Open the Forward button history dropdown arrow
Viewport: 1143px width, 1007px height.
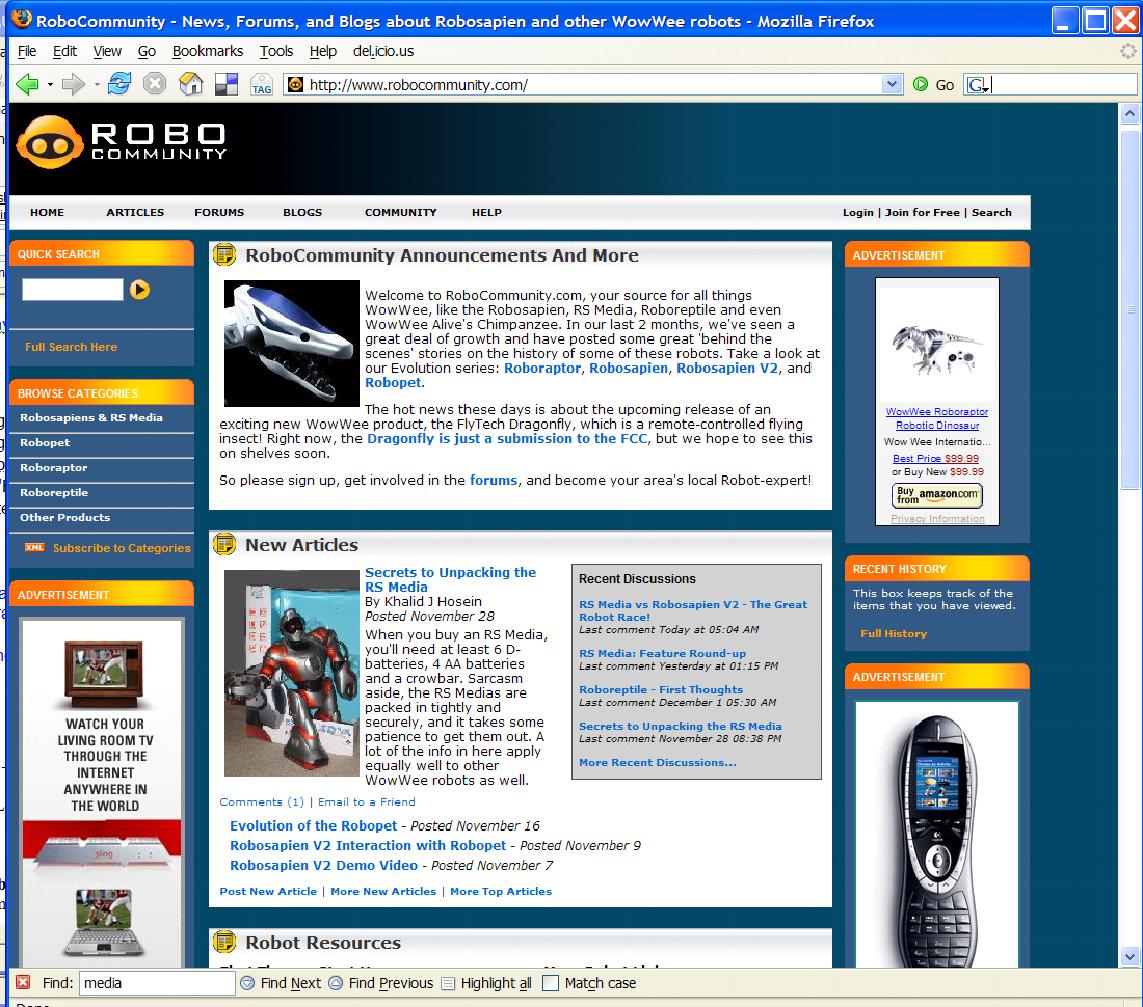pyautogui.click(x=96, y=85)
